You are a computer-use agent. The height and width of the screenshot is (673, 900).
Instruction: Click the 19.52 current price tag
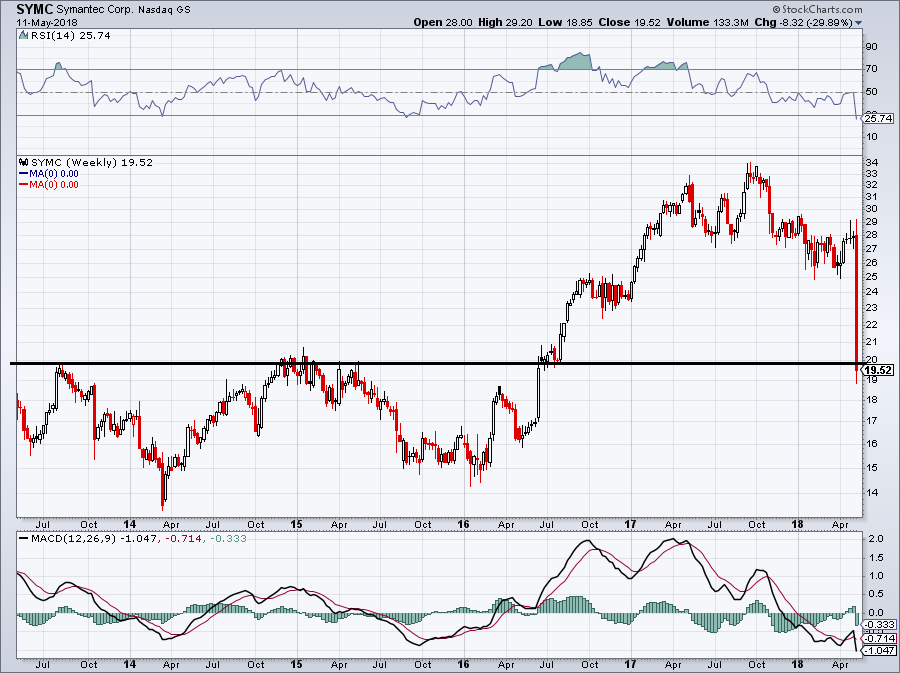coord(878,371)
